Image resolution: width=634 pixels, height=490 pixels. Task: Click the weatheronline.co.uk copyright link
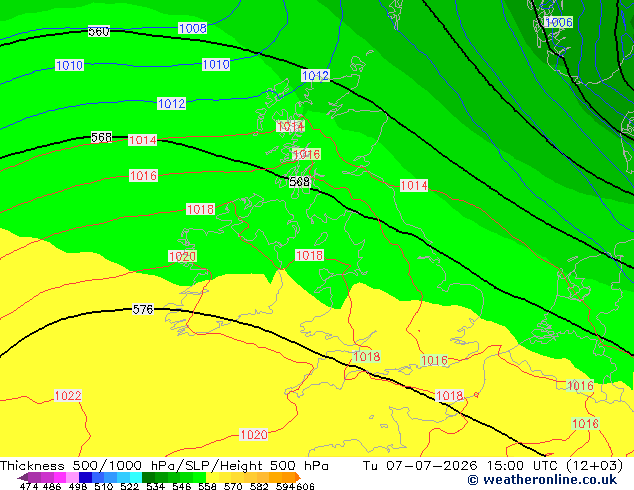pos(542,480)
